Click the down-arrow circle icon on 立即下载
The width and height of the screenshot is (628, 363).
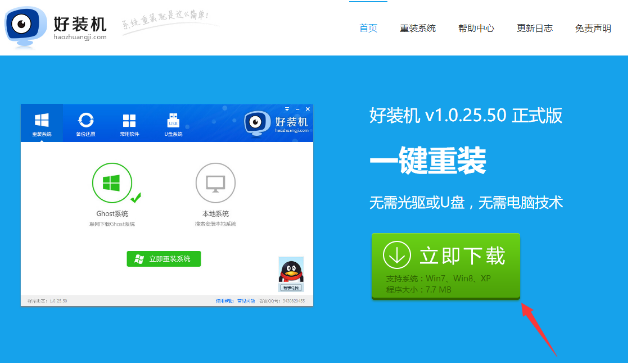point(397,255)
